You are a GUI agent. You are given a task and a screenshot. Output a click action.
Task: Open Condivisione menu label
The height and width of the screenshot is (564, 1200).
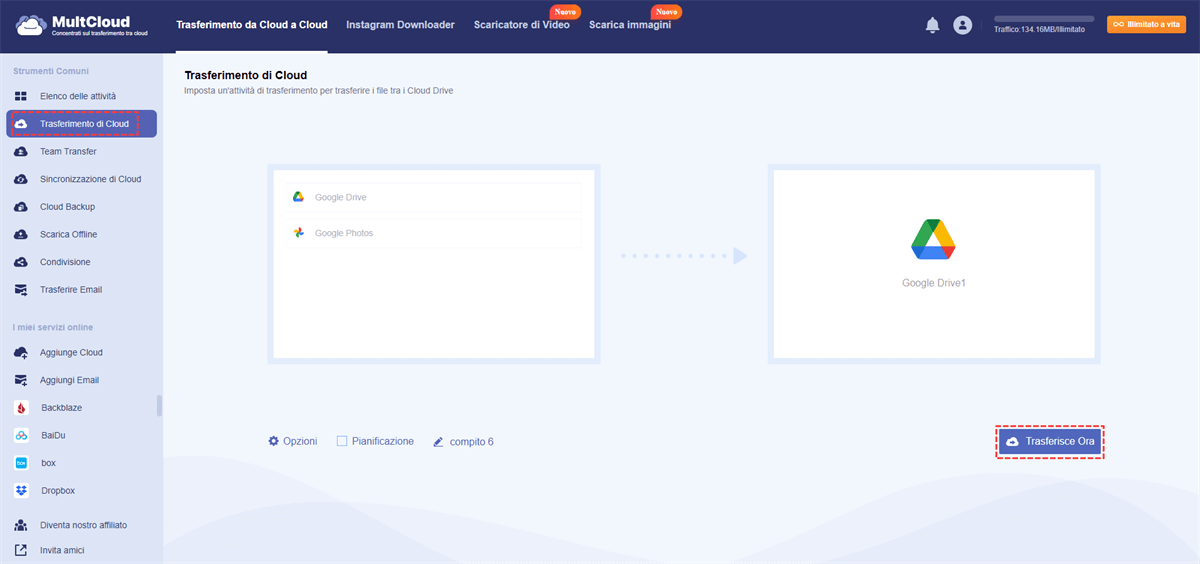(x=65, y=262)
